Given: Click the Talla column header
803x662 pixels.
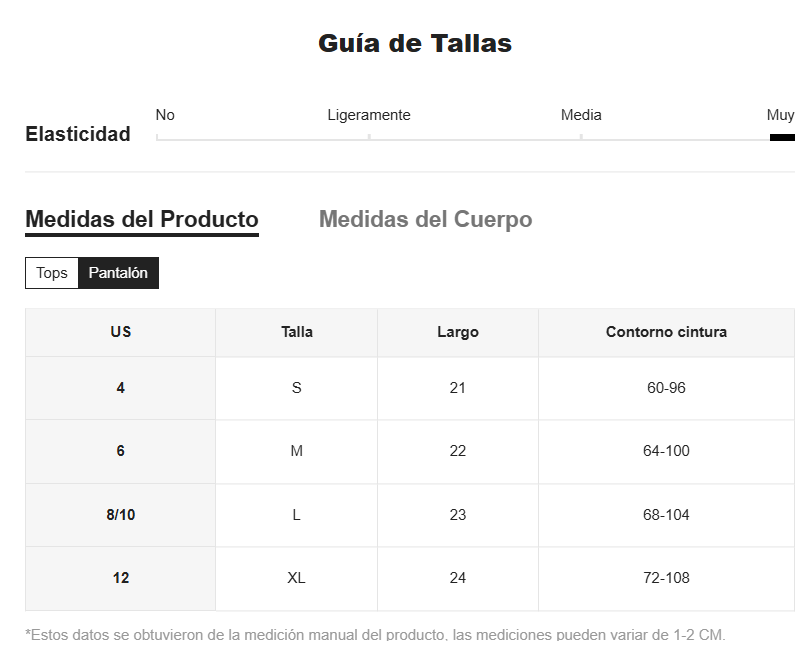Looking at the screenshot, I should (x=297, y=332).
